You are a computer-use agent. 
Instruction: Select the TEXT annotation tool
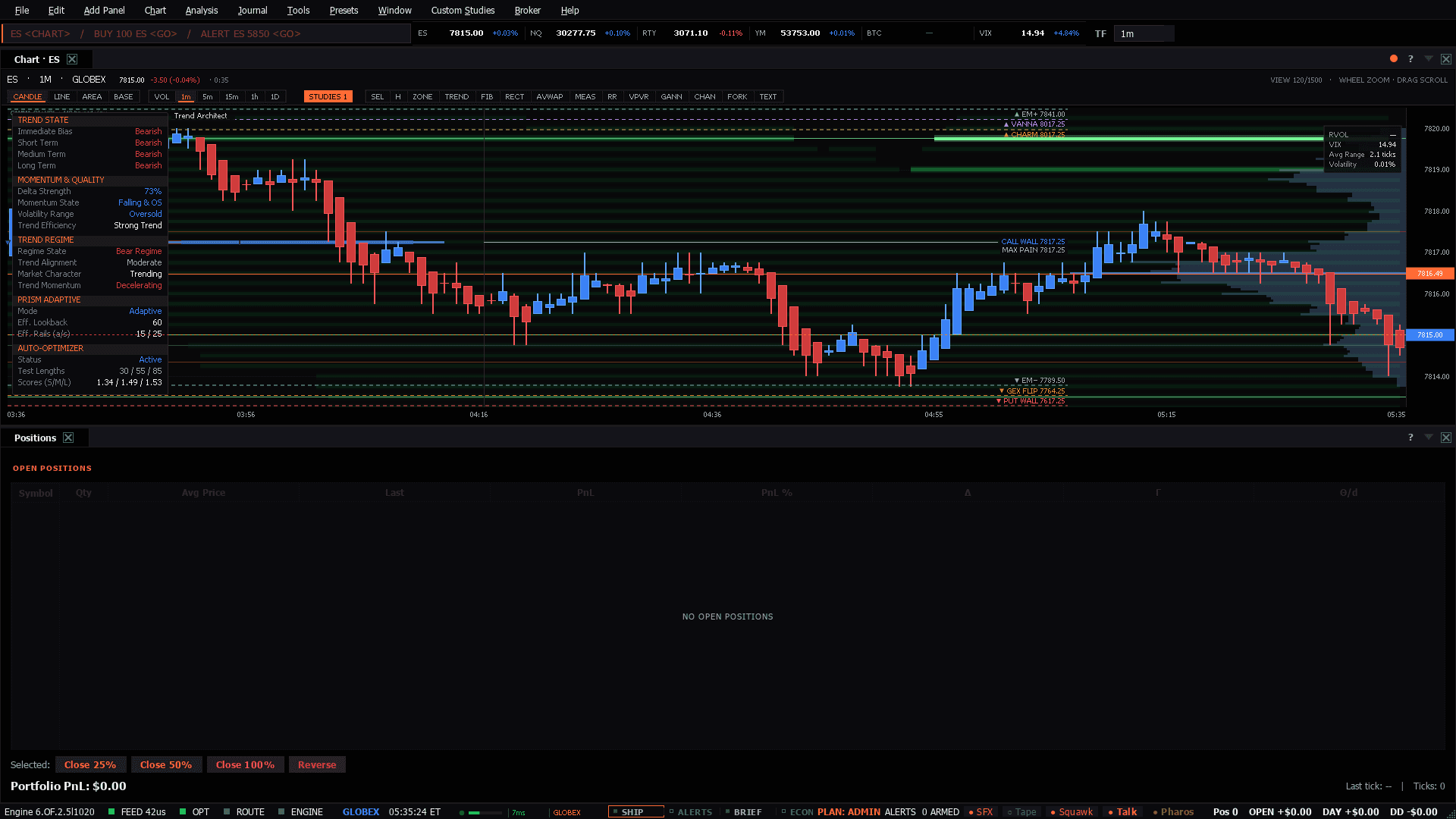coord(768,96)
